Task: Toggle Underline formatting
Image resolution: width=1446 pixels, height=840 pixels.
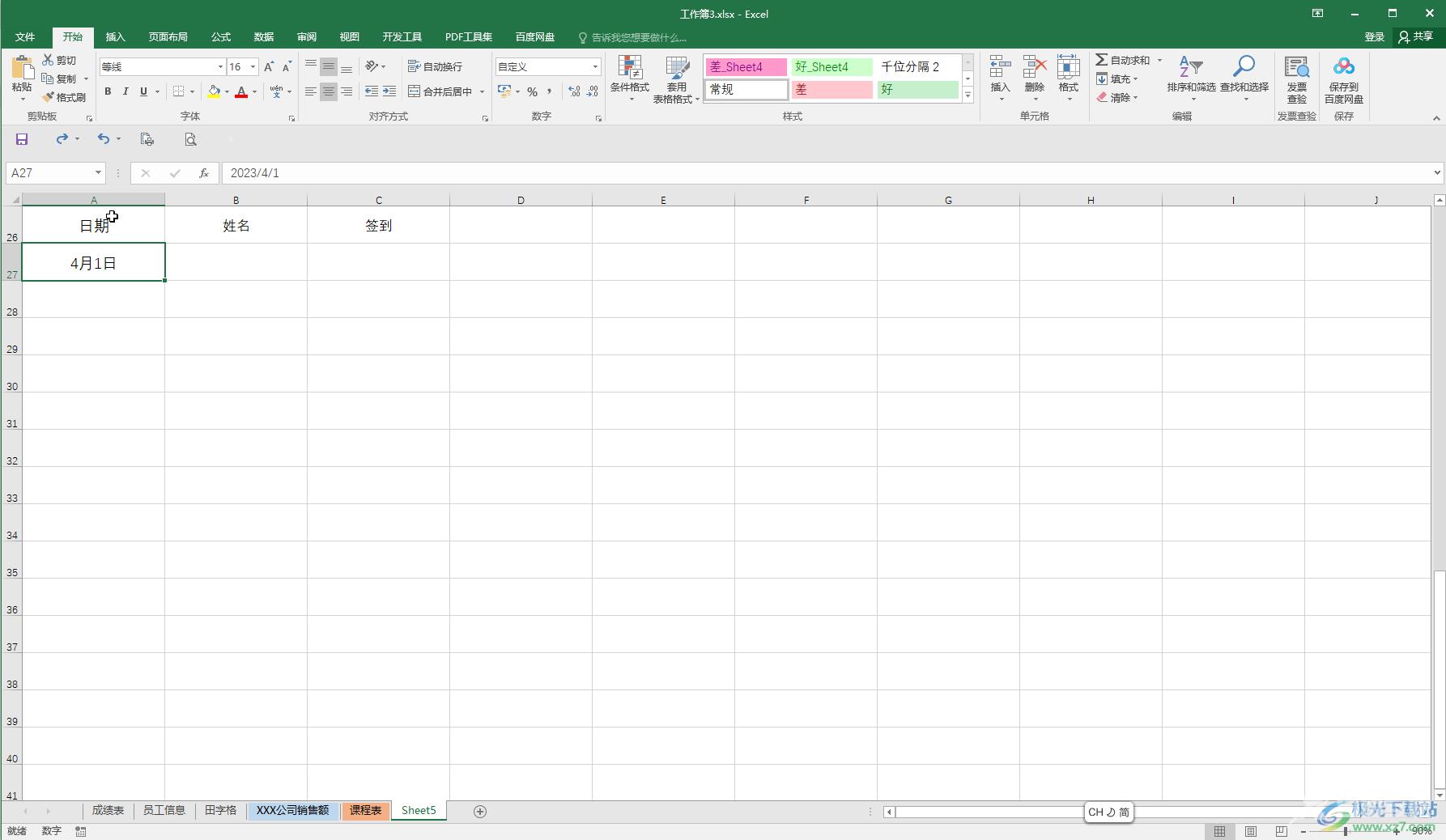Action: click(143, 91)
